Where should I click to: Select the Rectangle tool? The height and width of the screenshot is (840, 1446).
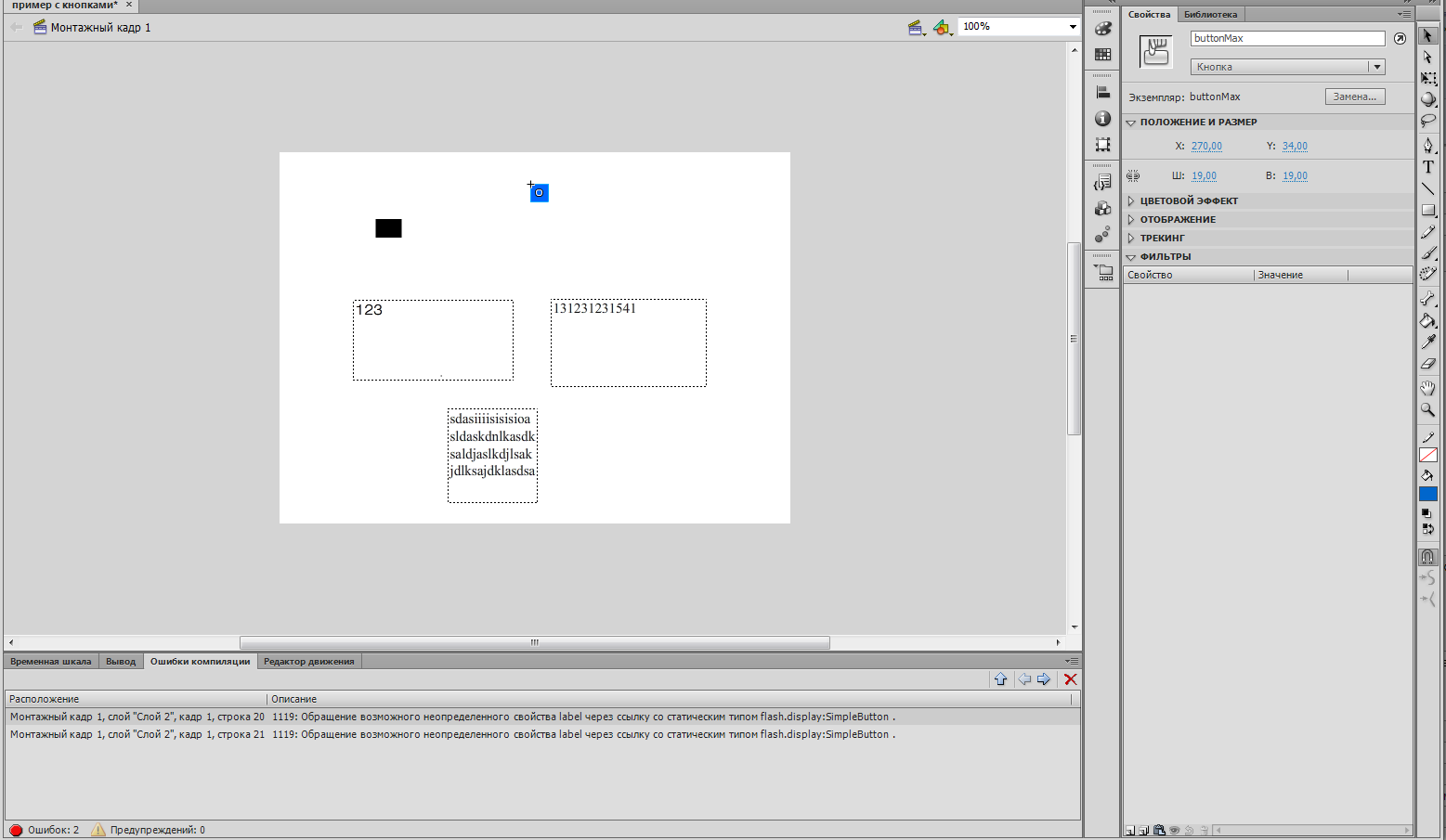pyautogui.click(x=1428, y=210)
